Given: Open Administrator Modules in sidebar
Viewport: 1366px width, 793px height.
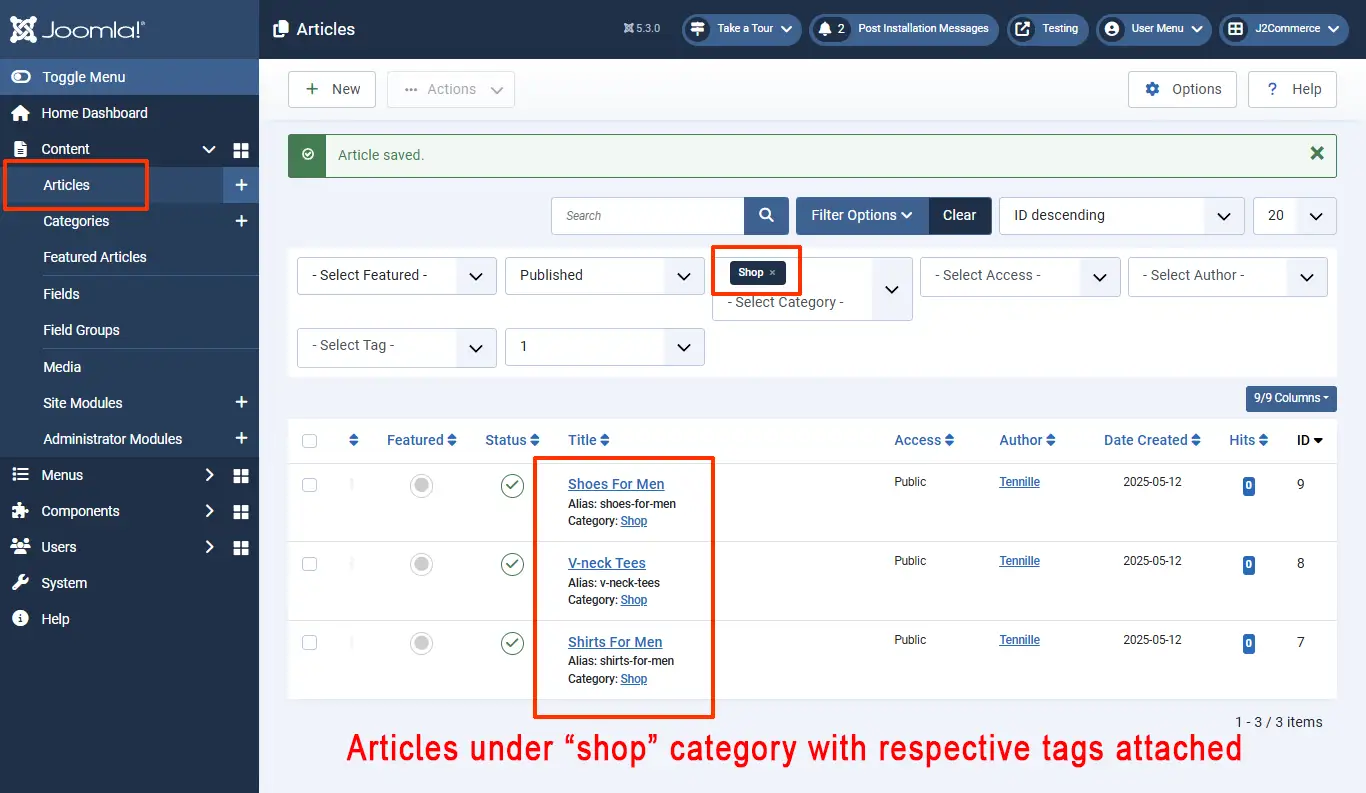Looking at the screenshot, I should (113, 439).
